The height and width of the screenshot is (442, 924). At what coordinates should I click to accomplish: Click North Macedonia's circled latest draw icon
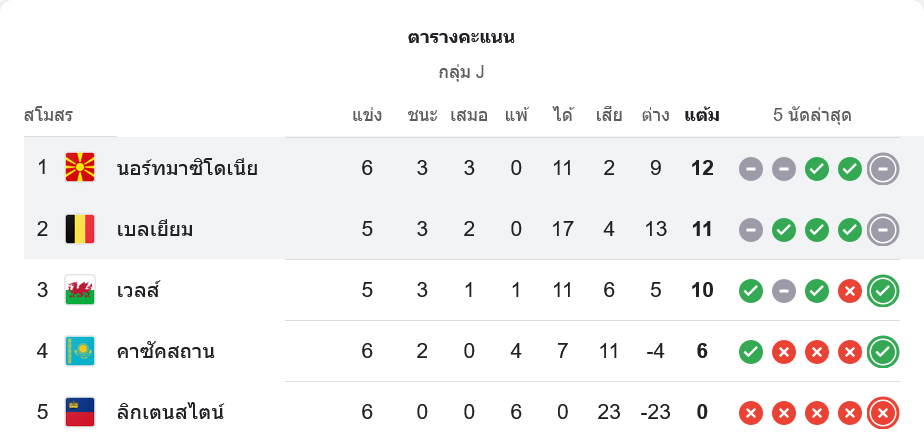[x=882, y=168]
